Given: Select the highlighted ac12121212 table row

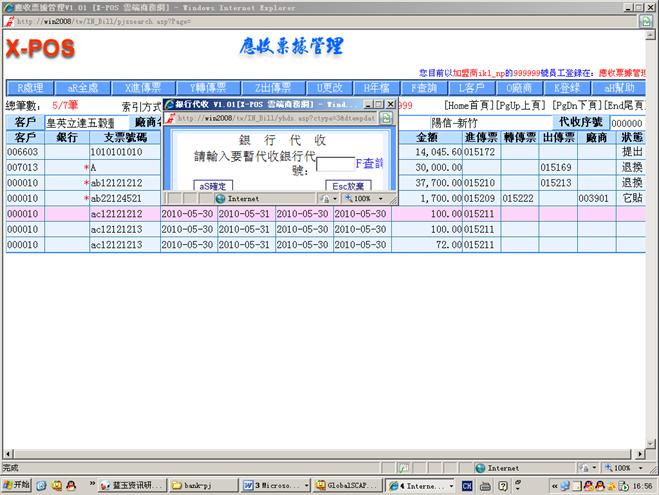Looking at the screenshot, I should click(104, 214).
